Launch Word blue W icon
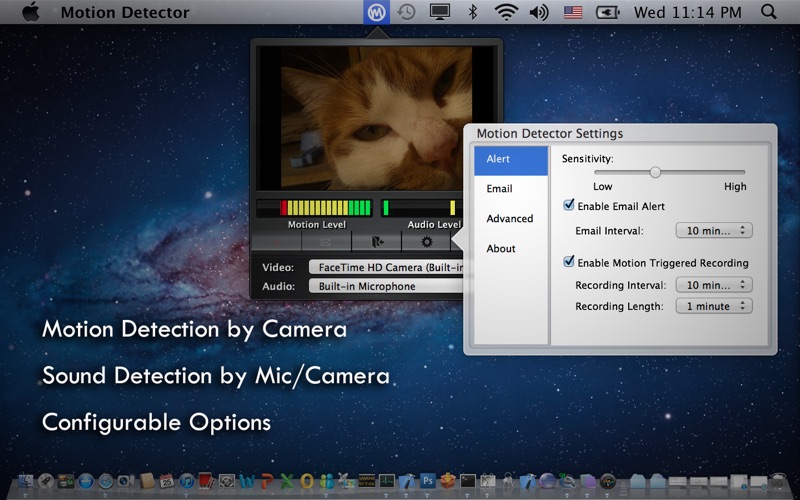The width and height of the screenshot is (800, 500). (246, 481)
